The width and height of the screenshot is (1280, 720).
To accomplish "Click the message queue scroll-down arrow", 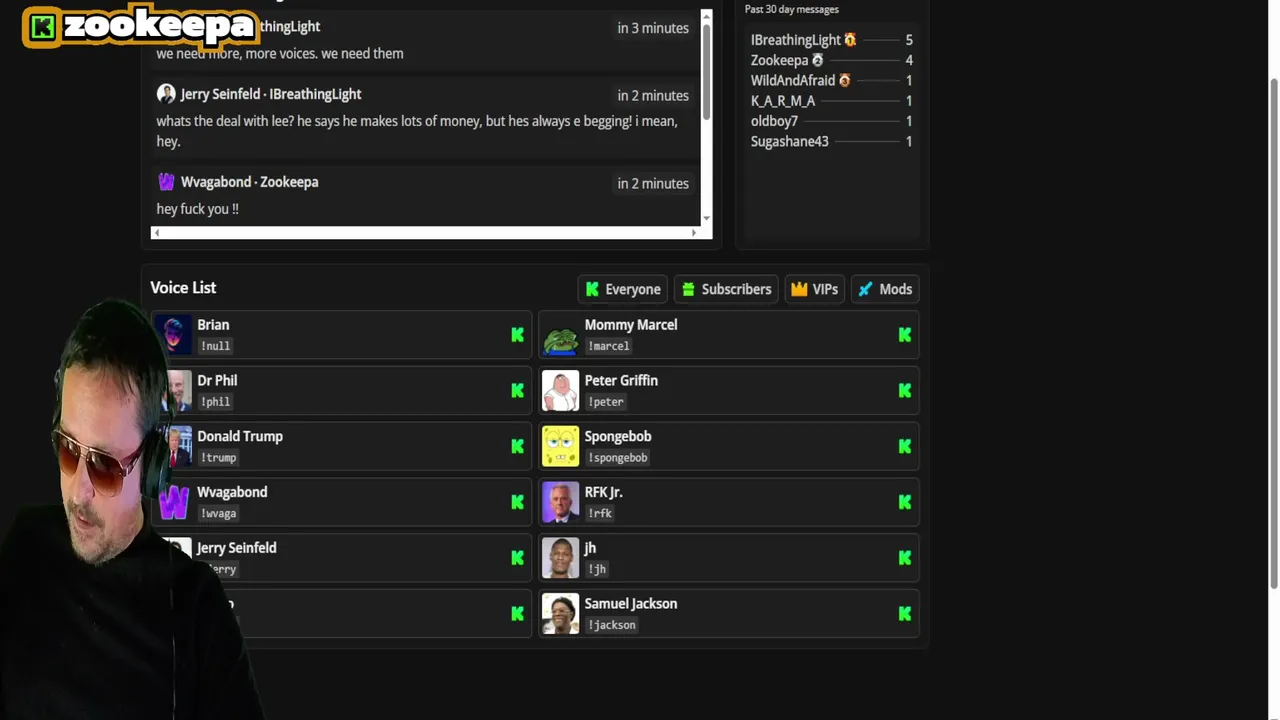I will point(706,218).
